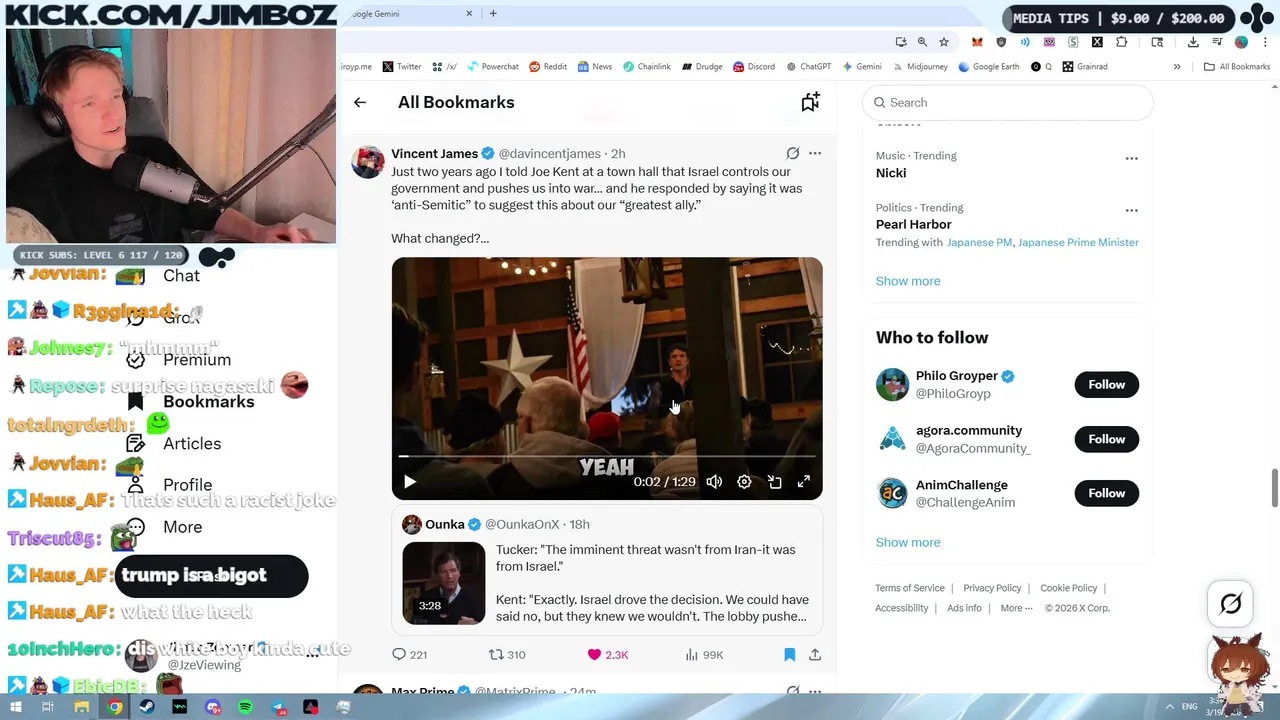Open the More menu in X sidebar
Screen dimensions: 1280x720
pos(164,527)
